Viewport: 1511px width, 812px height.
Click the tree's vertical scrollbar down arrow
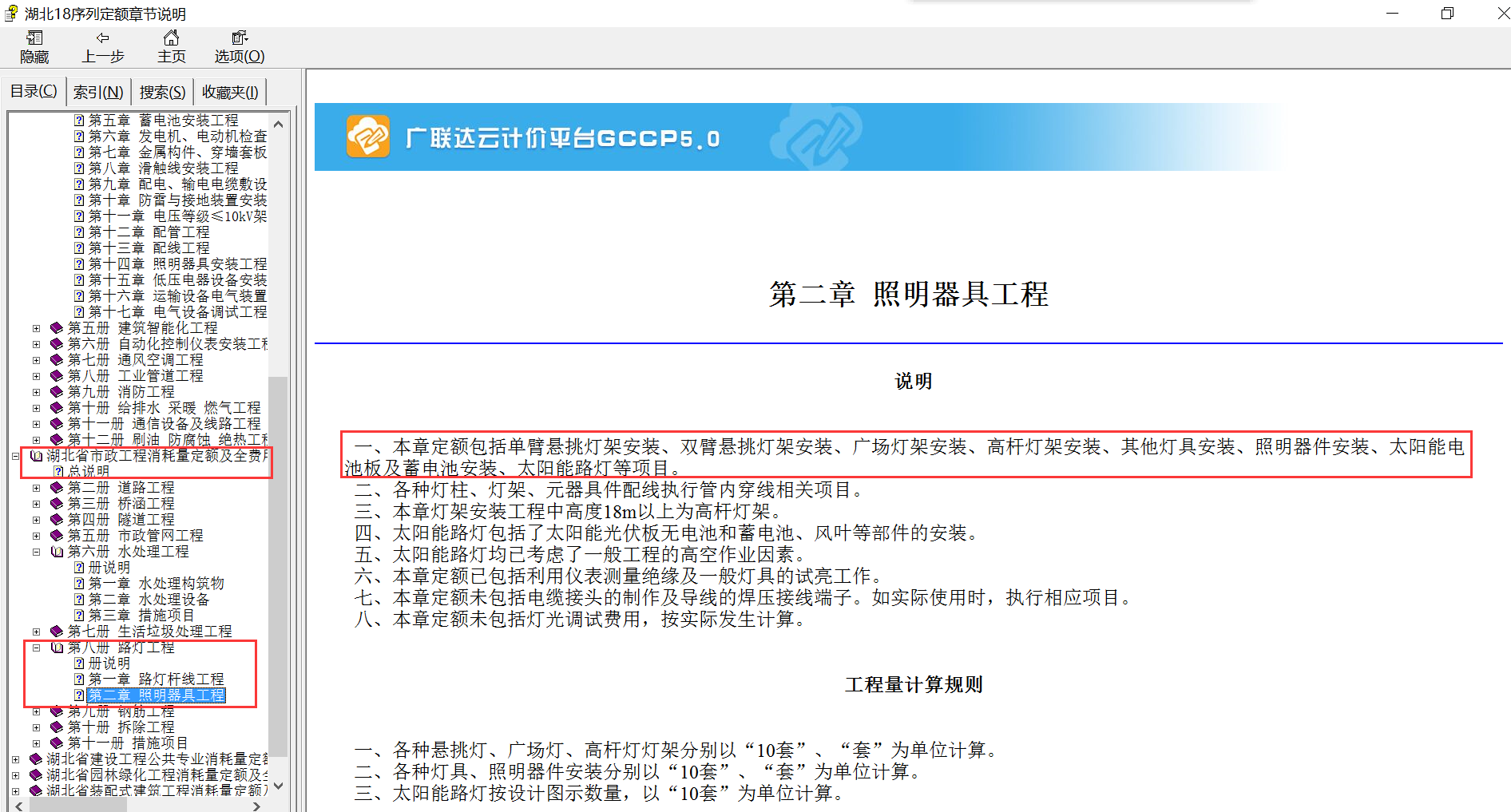click(278, 786)
